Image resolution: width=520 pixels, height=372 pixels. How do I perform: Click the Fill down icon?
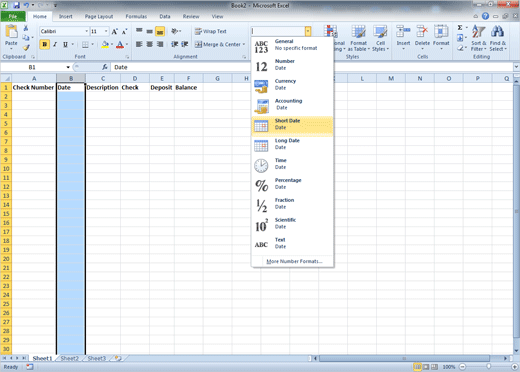(x=460, y=38)
